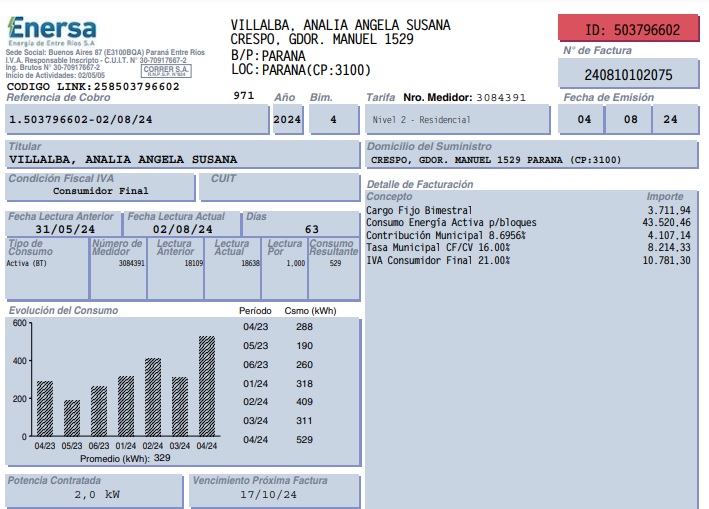Click the Días value 63
The width and height of the screenshot is (709, 509).
(311, 229)
